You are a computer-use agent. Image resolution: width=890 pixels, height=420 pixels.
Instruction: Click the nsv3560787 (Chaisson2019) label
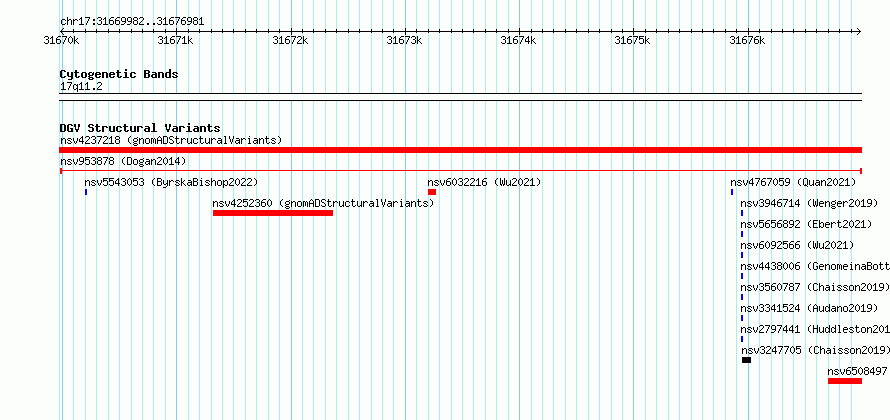pyautogui.click(x=815, y=287)
